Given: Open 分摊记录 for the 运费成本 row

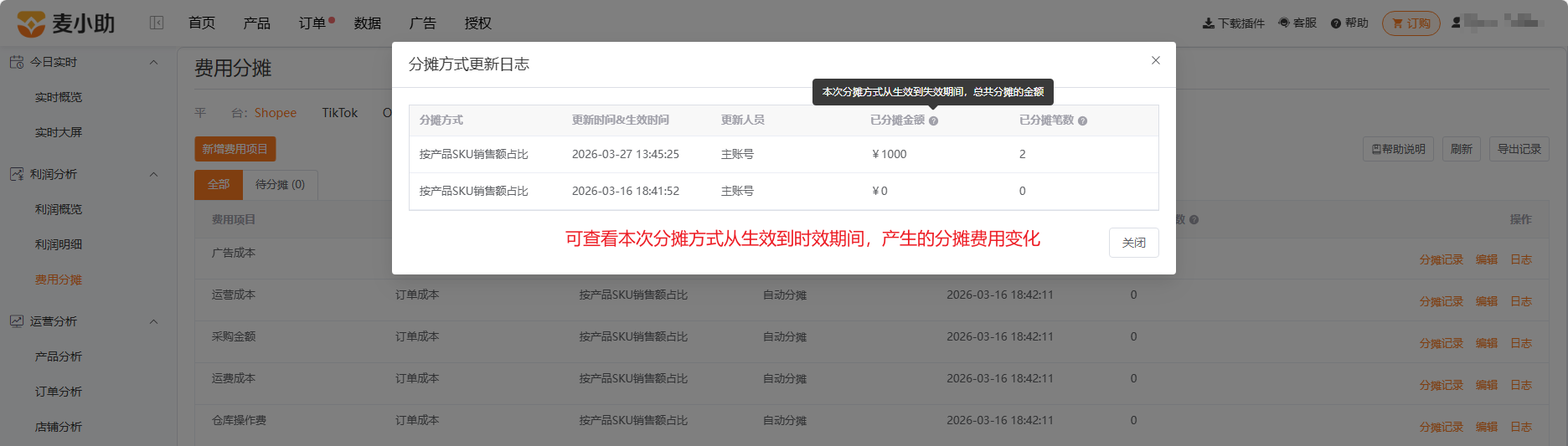Looking at the screenshot, I should tap(1442, 385).
